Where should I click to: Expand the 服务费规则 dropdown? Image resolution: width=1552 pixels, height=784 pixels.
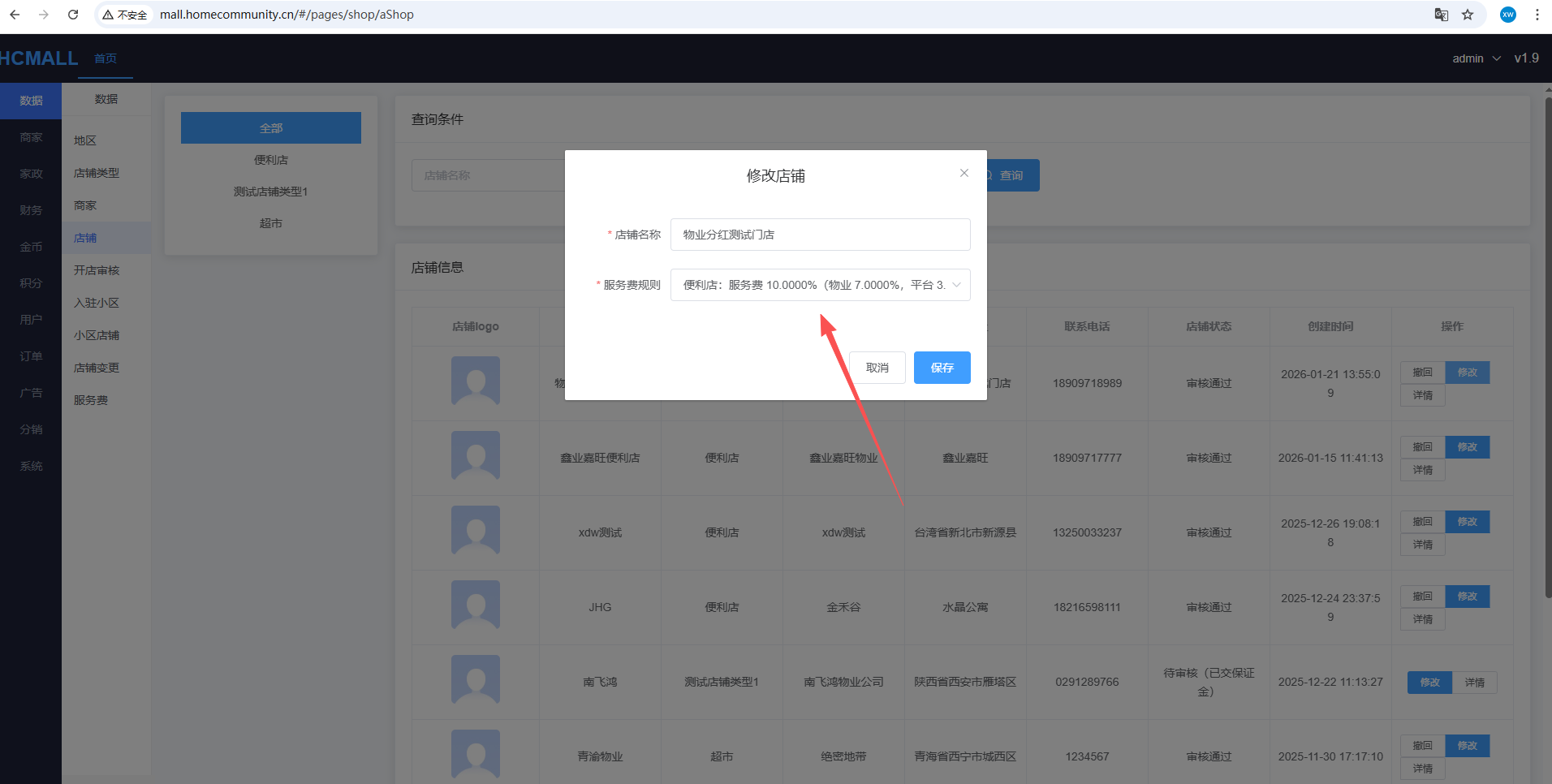[820, 285]
